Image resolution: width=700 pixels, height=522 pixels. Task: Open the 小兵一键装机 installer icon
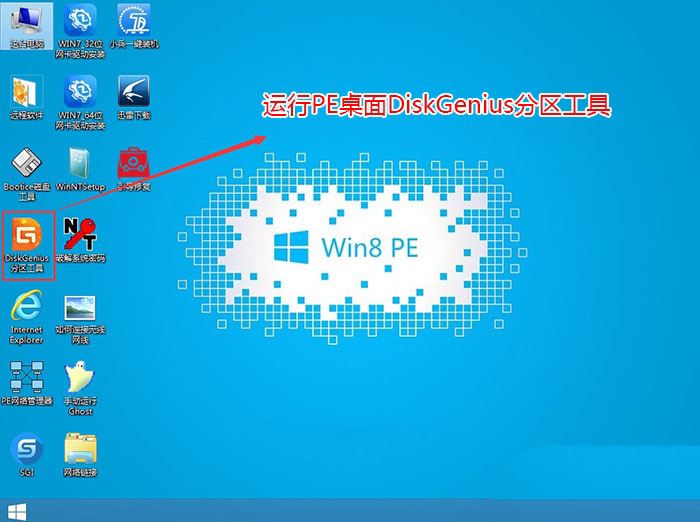(133, 21)
